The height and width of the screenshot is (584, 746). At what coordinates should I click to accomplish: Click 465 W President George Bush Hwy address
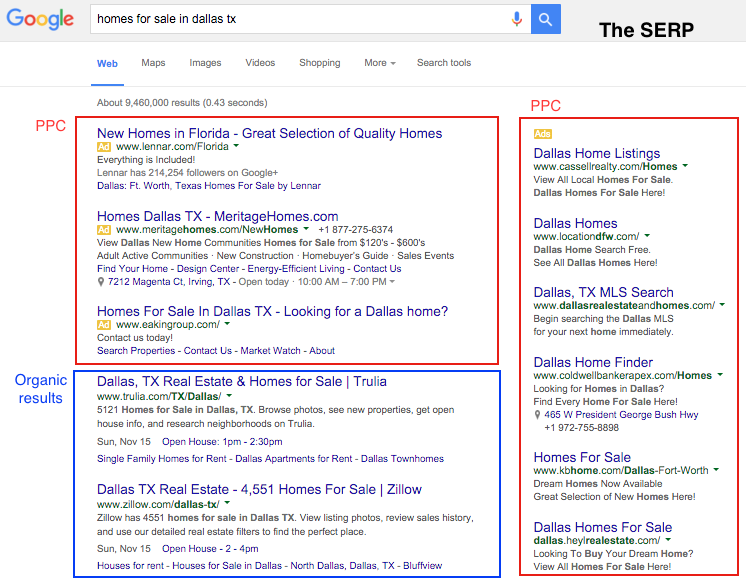(621, 415)
